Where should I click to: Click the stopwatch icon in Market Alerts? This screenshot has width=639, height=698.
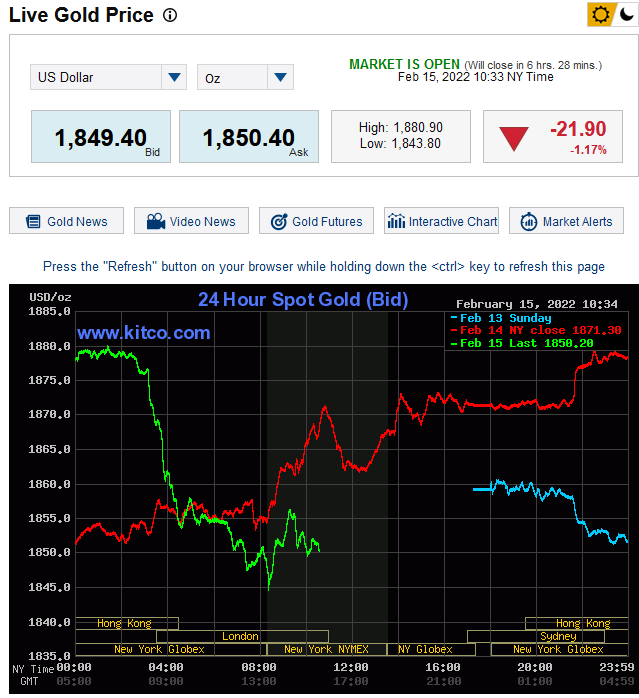529,221
